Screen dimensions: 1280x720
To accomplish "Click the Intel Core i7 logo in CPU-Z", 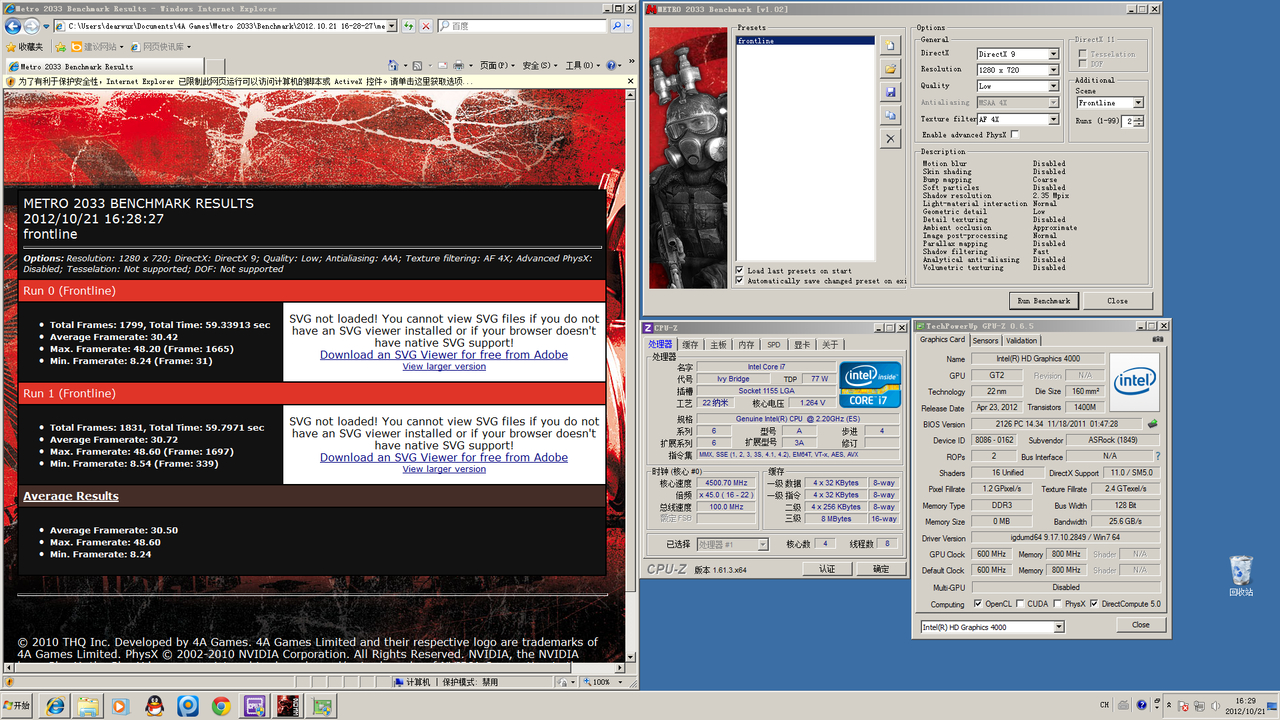I will [x=869, y=384].
